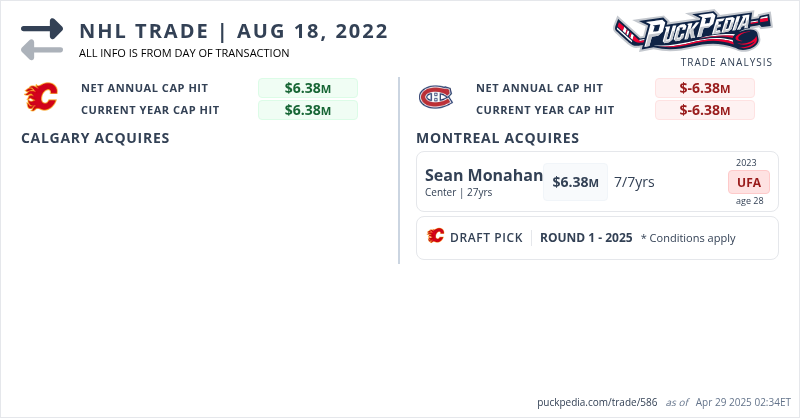Click the Calgary Flames team logo
Screen dimensions: 800x418
41,98
